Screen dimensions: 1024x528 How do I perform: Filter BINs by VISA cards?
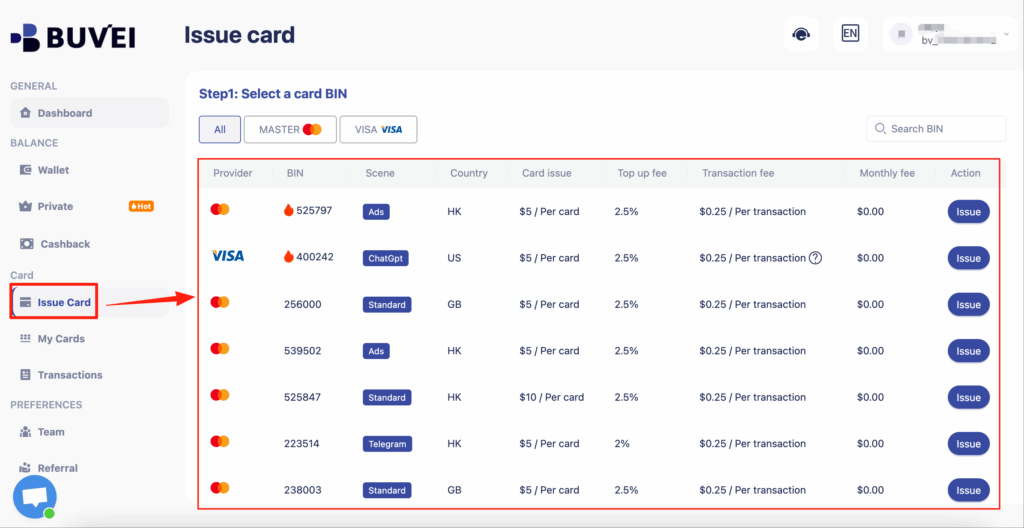378,129
